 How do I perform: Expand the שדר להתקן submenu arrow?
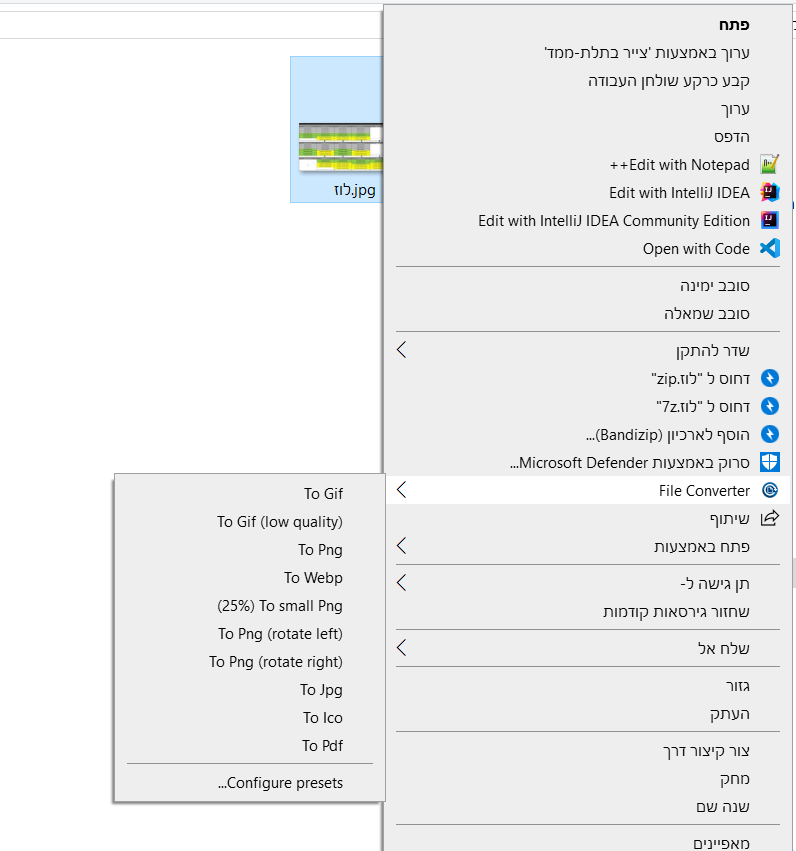(402, 350)
